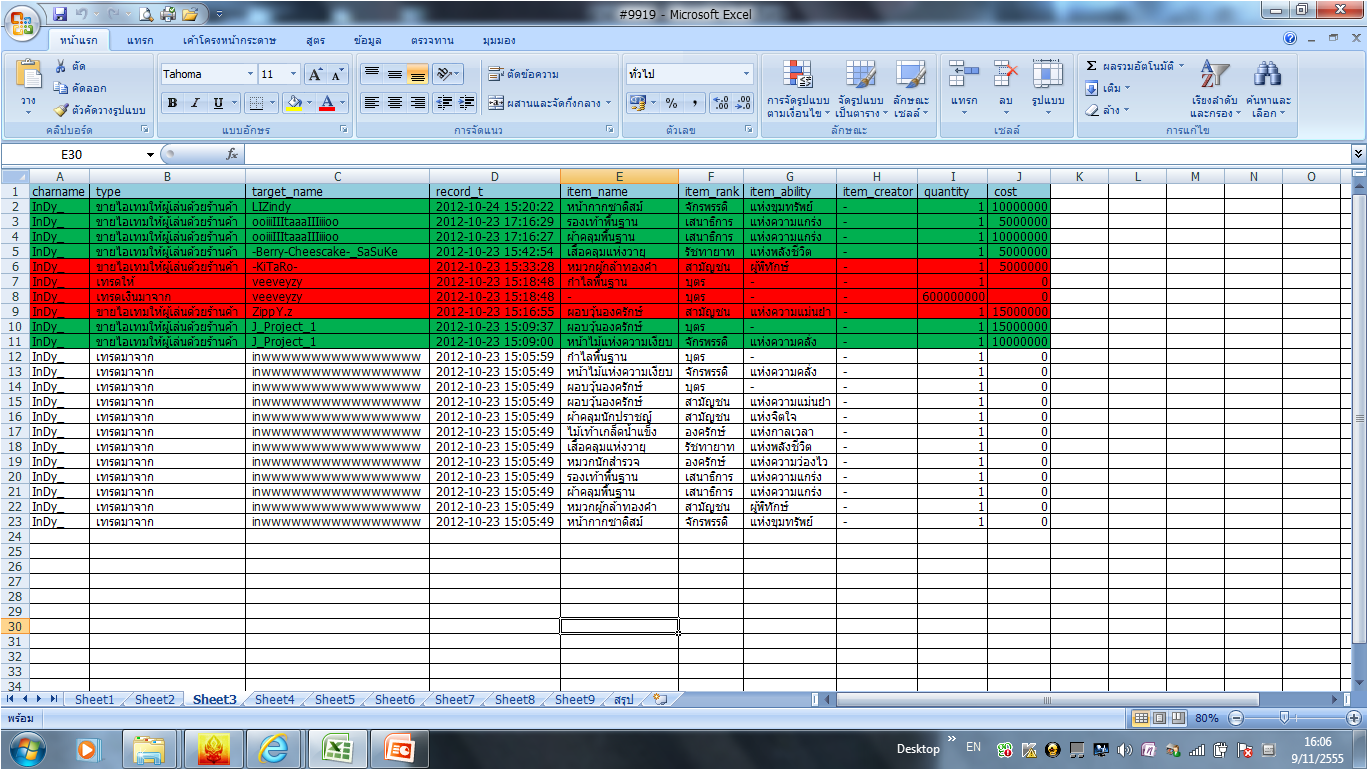Viewport: 1368px width, 770px height.
Task: Open the Find and Select binoculars tool
Action: [1268, 76]
